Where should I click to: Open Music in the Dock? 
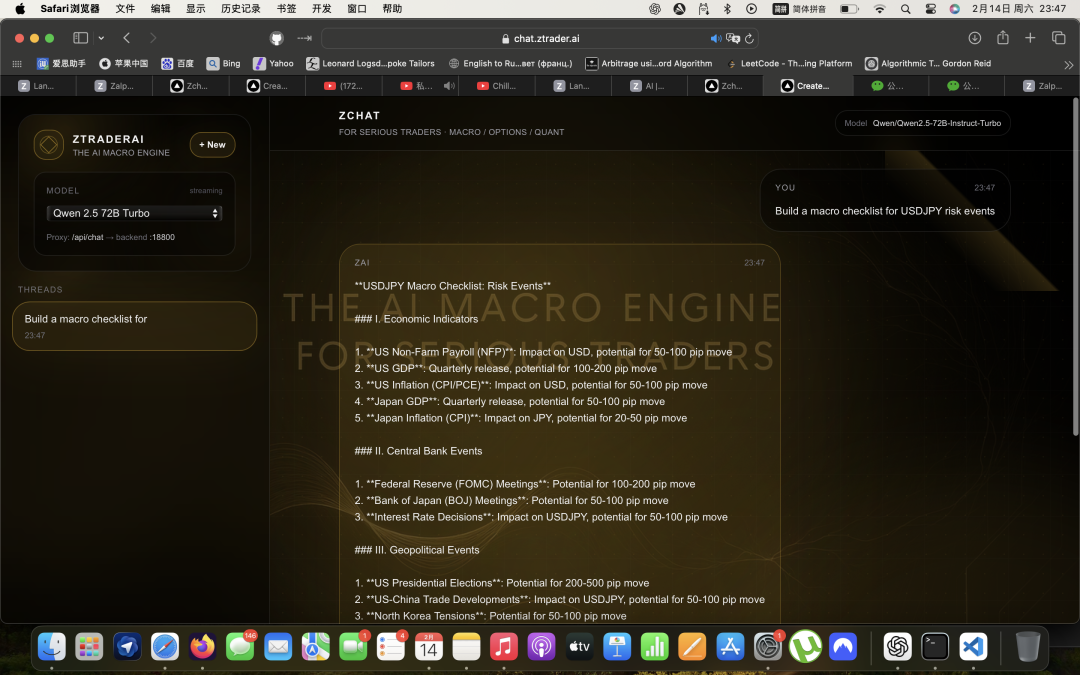(503, 647)
